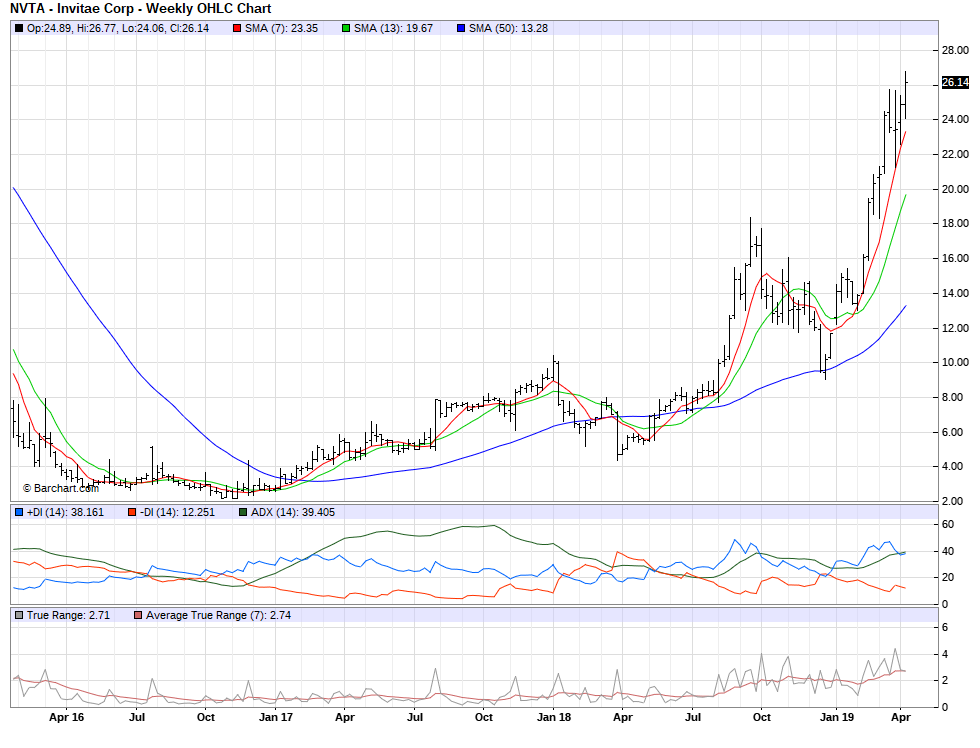Click the 24.00 price axis label
This screenshot has width=980, height=748.
click(x=955, y=119)
